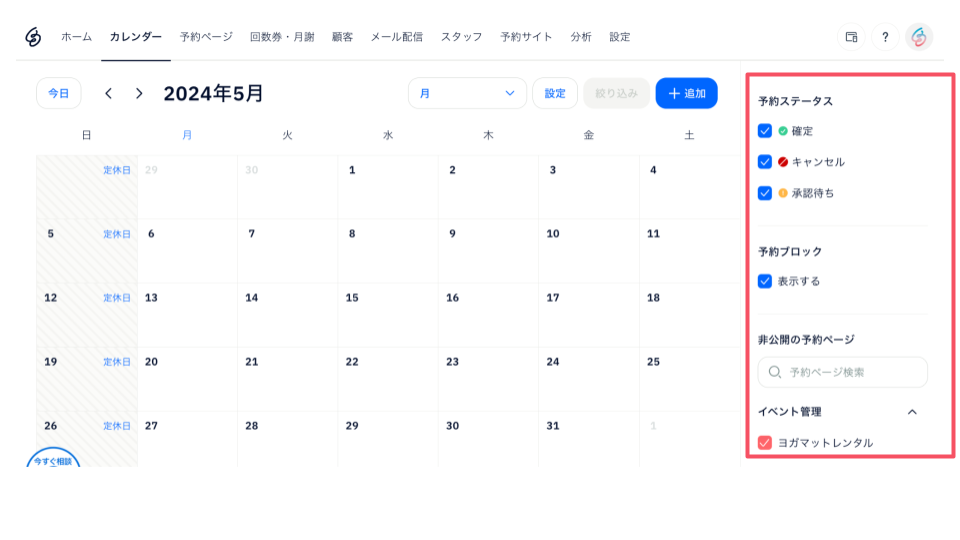The height and width of the screenshot is (540, 960).
Task: Select May 27 on the calendar
Action: [187, 440]
